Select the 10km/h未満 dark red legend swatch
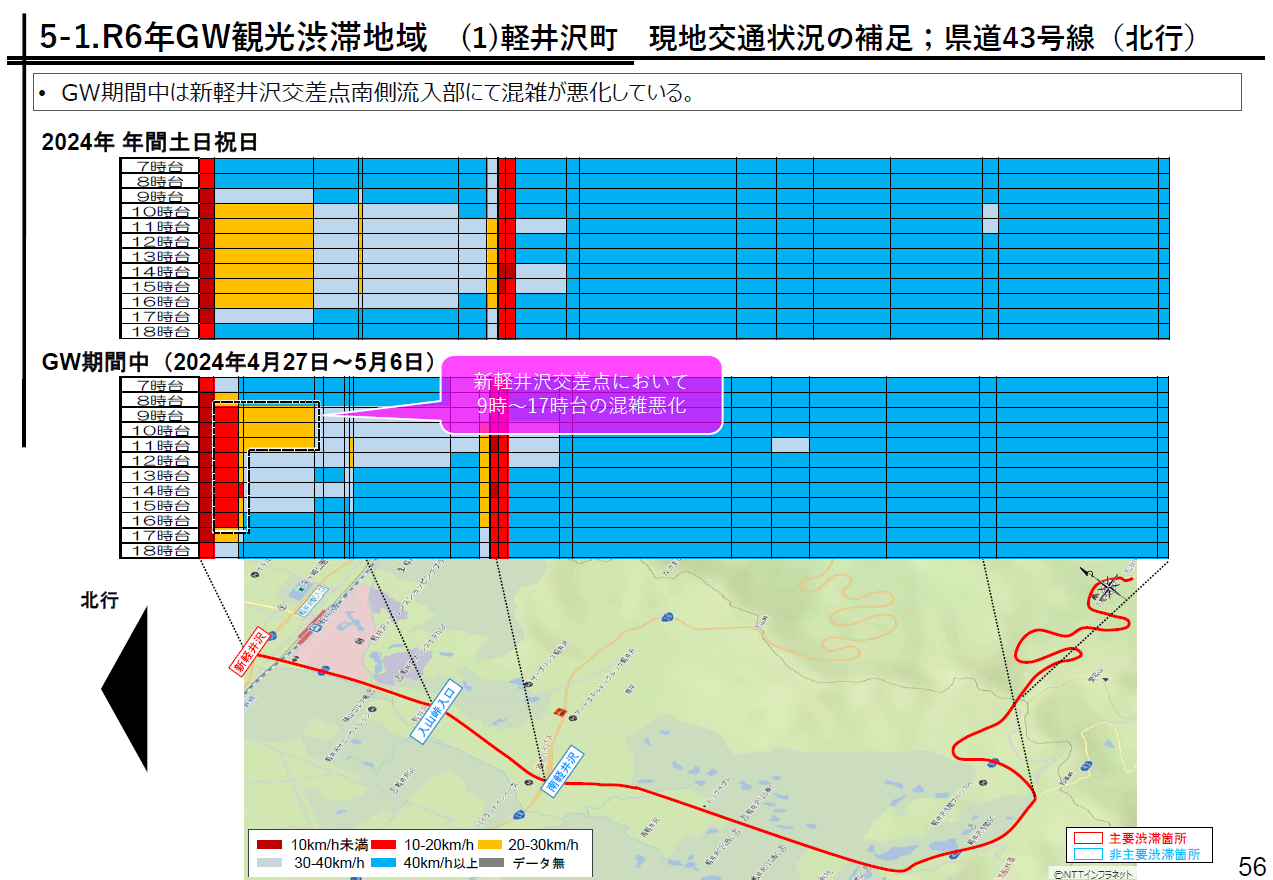Image resolution: width=1273 pixels, height=880 pixels. [269, 843]
